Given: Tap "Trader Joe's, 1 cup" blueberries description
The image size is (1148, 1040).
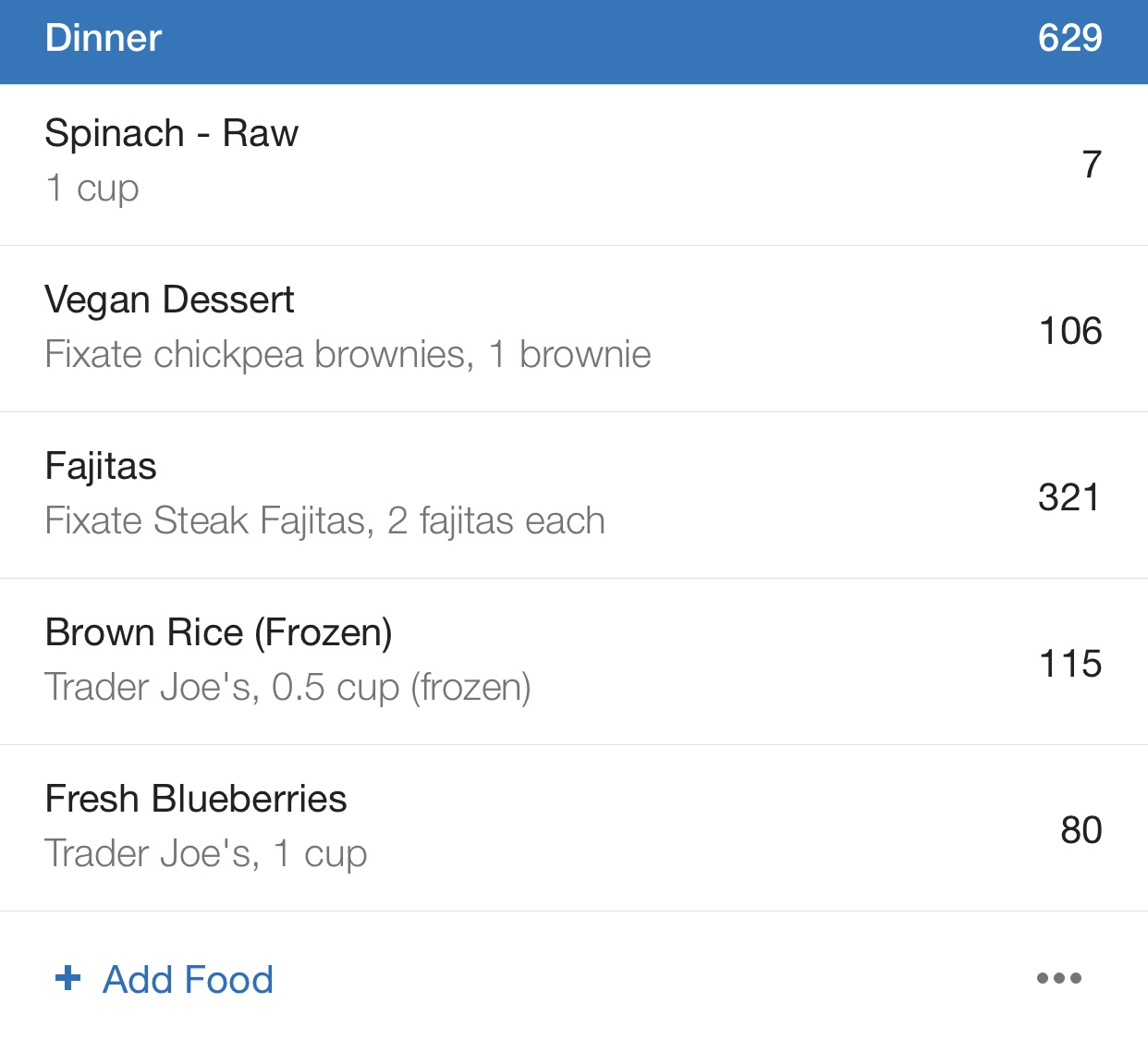Looking at the screenshot, I should [206, 854].
